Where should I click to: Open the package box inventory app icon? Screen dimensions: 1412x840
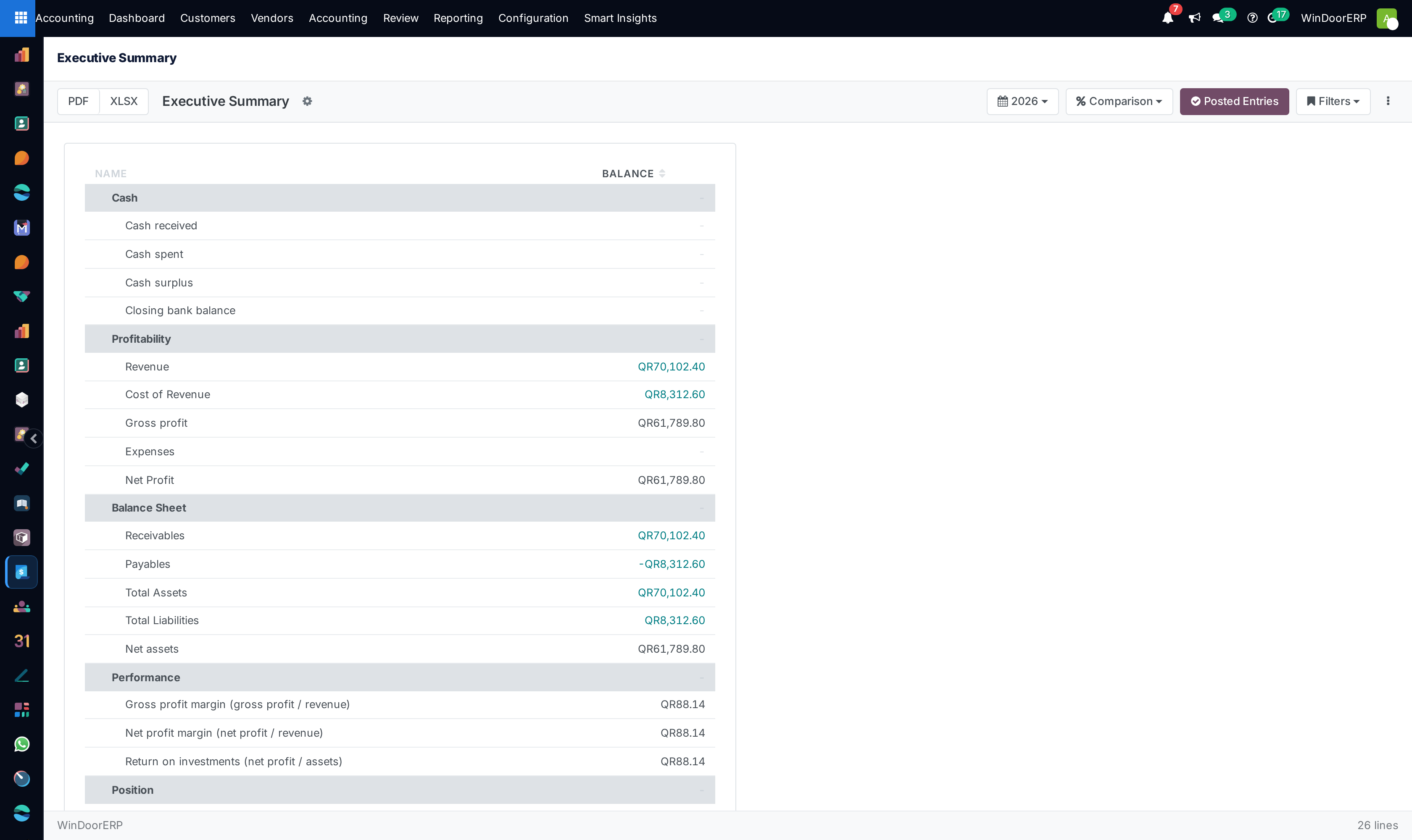21,538
